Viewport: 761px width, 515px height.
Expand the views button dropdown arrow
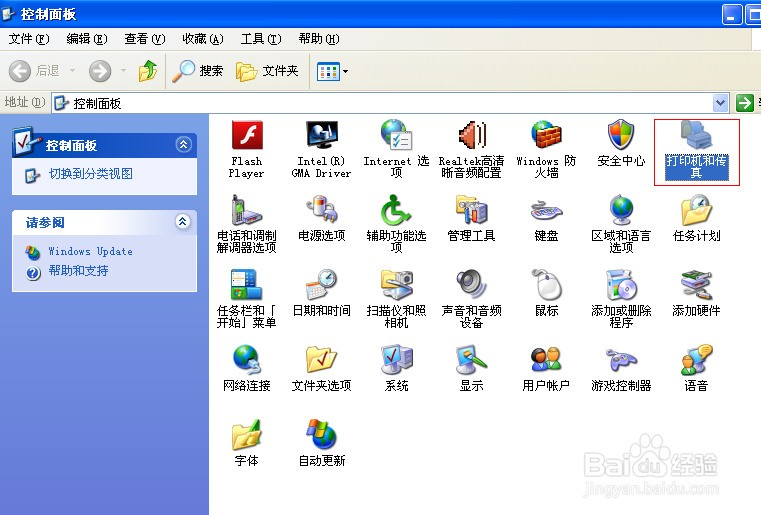(x=346, y=72)
